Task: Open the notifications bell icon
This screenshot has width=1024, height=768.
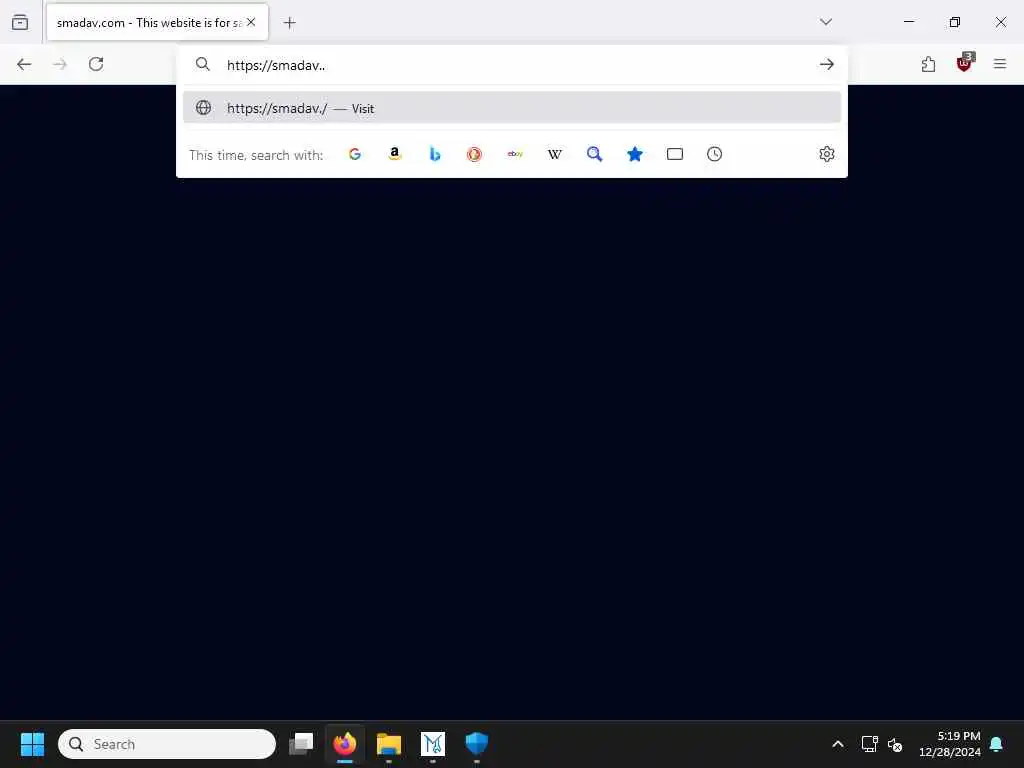Action: click(997, 744)
